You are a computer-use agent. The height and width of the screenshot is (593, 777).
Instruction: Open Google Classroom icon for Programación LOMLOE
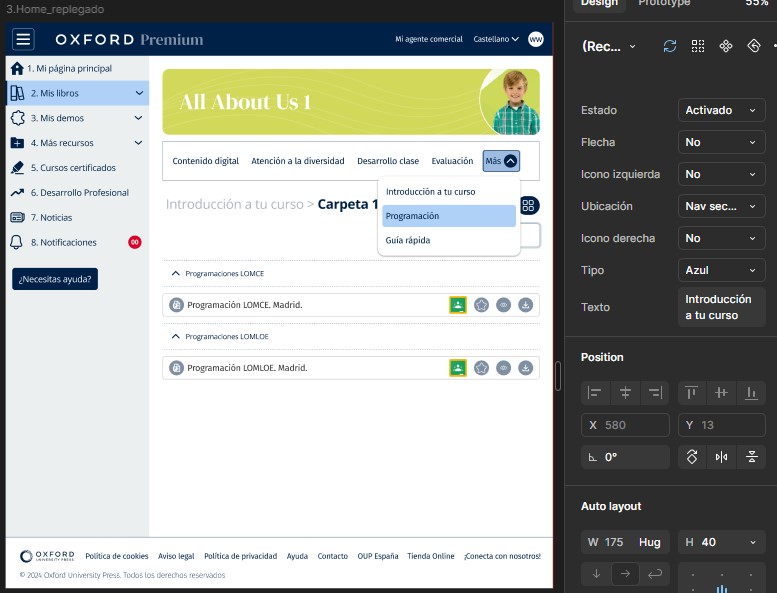(x=458, y=368)
